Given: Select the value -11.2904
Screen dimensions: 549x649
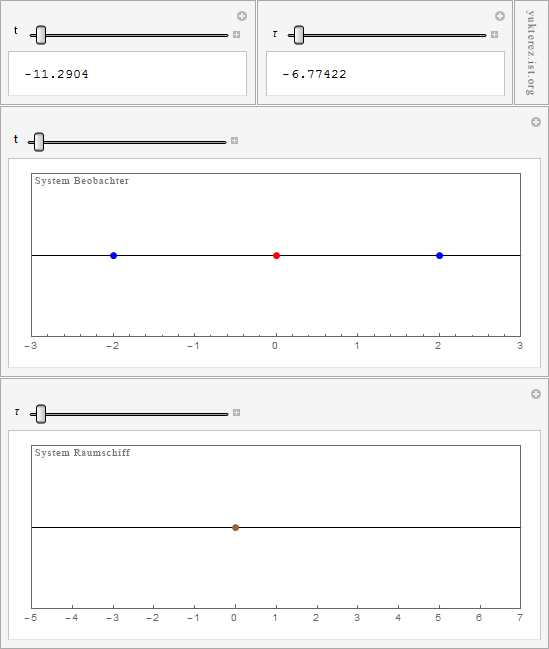Looking at the screenshot, I should tap(56, 74).
